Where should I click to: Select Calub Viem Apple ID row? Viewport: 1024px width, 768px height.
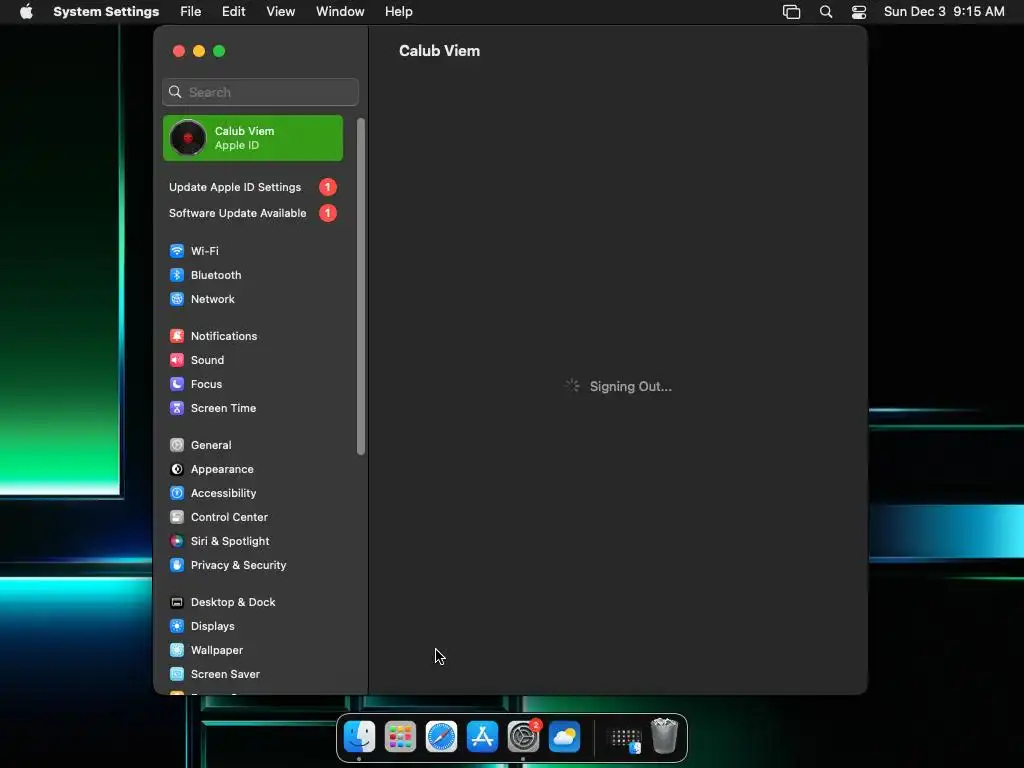[253, 138]
